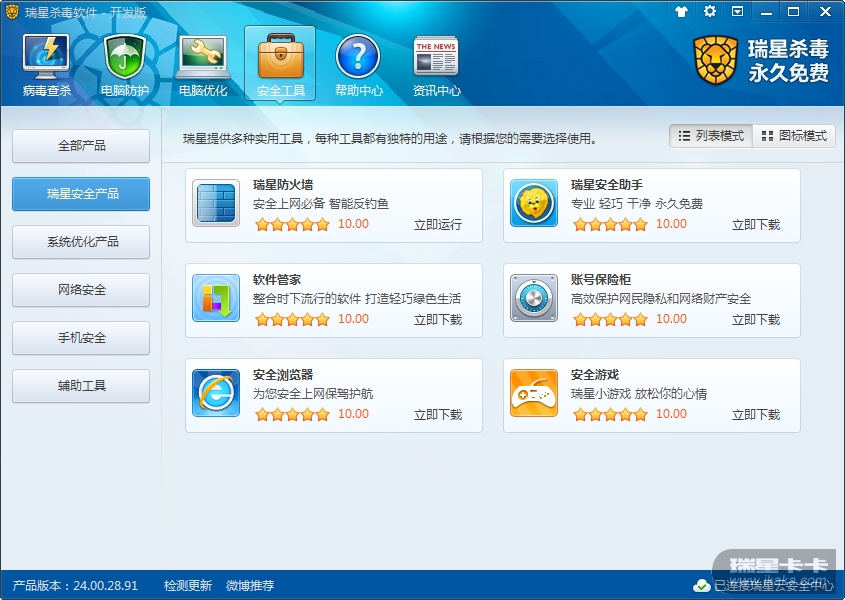
Task: Click the 10.00 score of 安全浏览器
Action: pos(354,414)
